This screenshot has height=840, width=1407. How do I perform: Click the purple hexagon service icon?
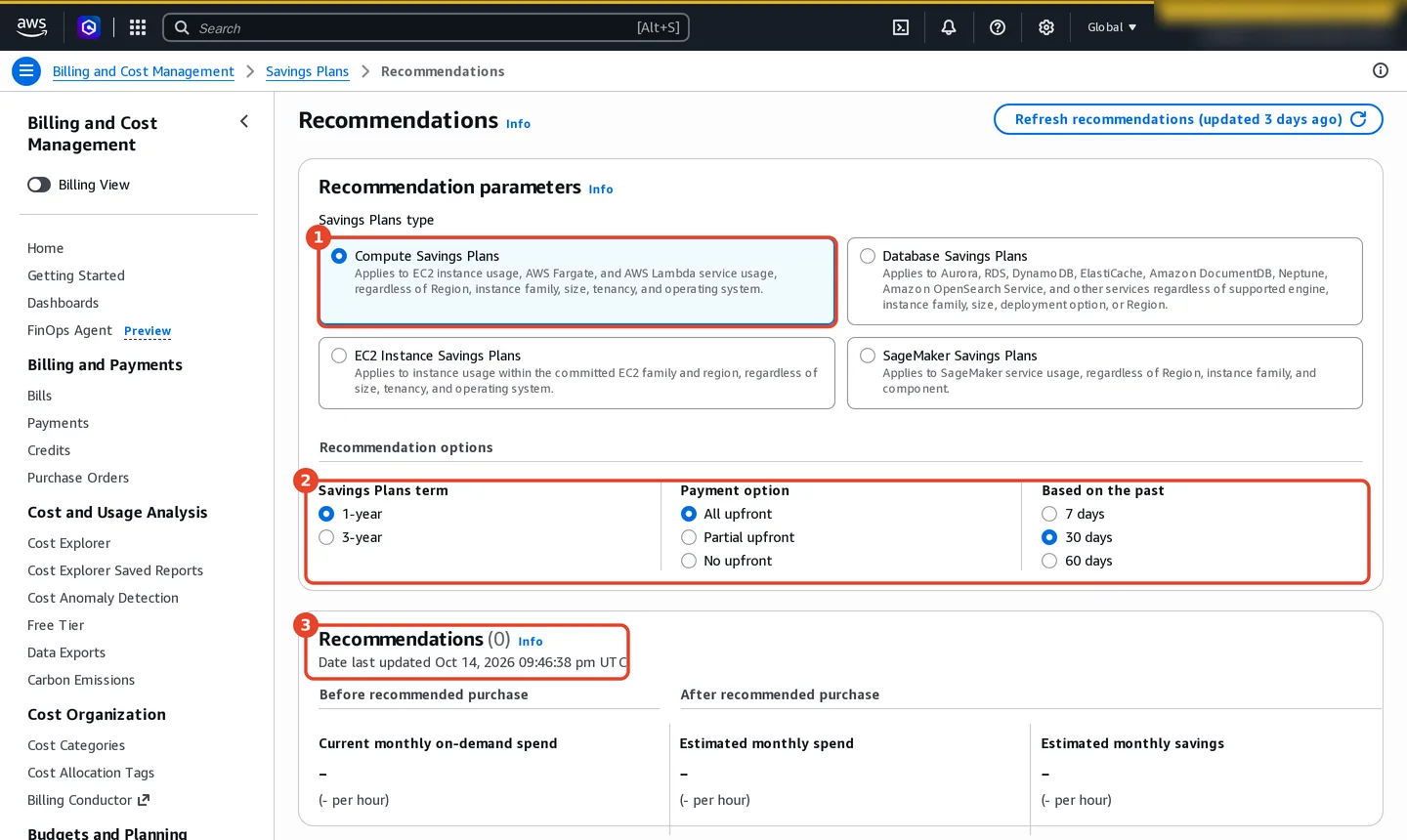pyautogui.click(x=89, y=27)
